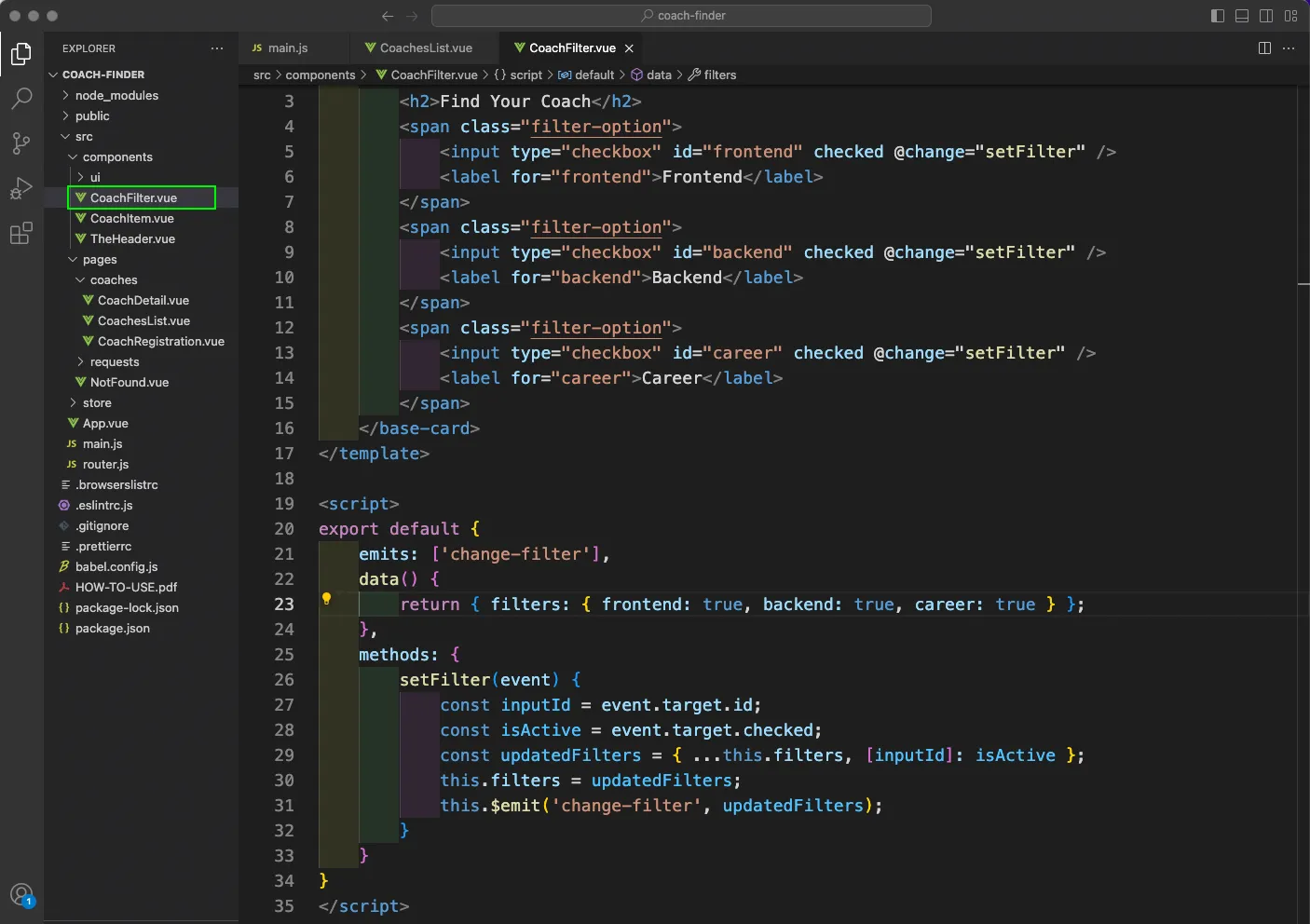Viewport: 1310px width, 924px height.
Task: Split the editor to the right
Action: [1264, 48]
